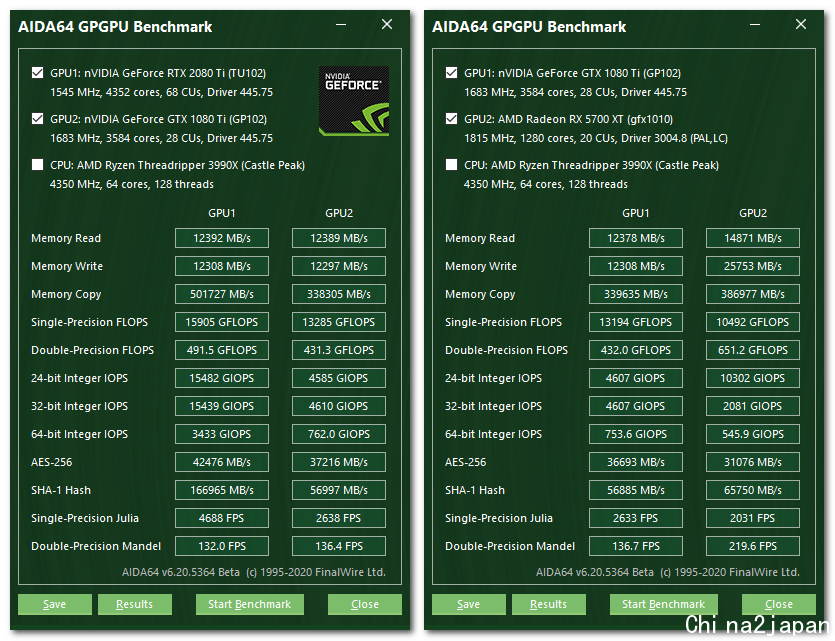The height and width of the screenshot is (641, 835).
Task: Open Results in right window
Action: coord(549,604)
